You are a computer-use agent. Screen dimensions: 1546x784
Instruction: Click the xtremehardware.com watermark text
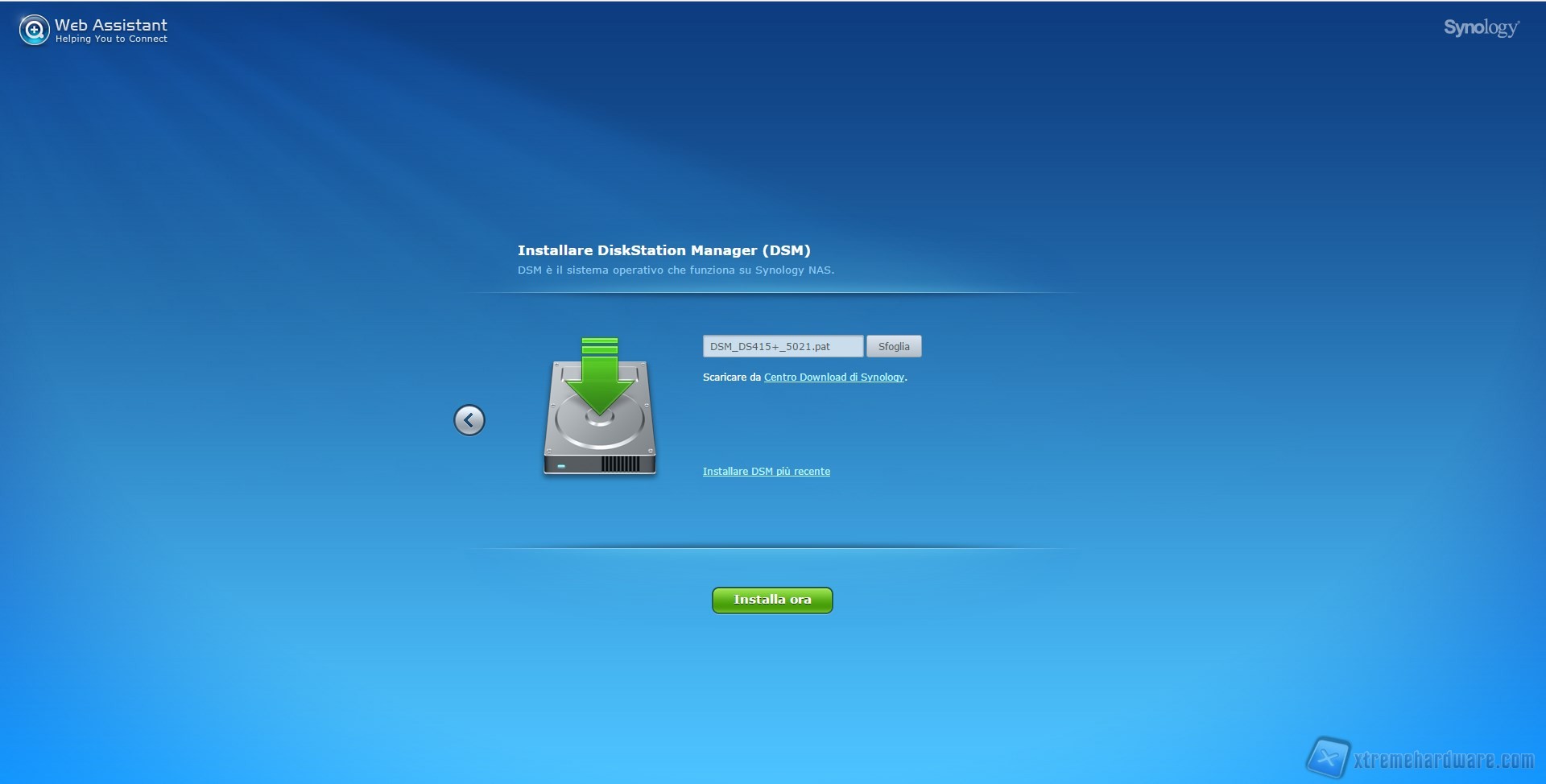(1443, 761)
